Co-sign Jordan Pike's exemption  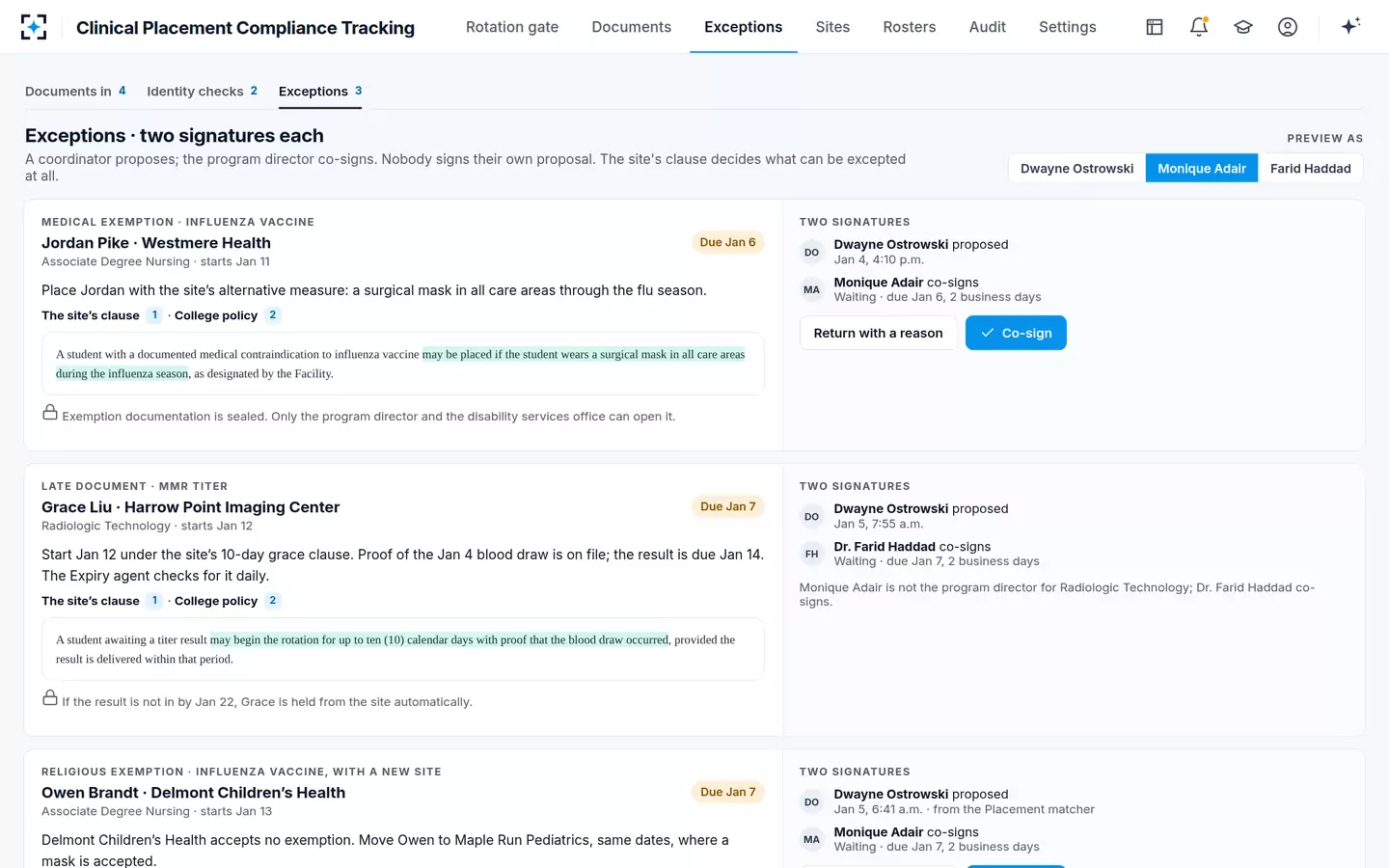(x=1016, y=333)
